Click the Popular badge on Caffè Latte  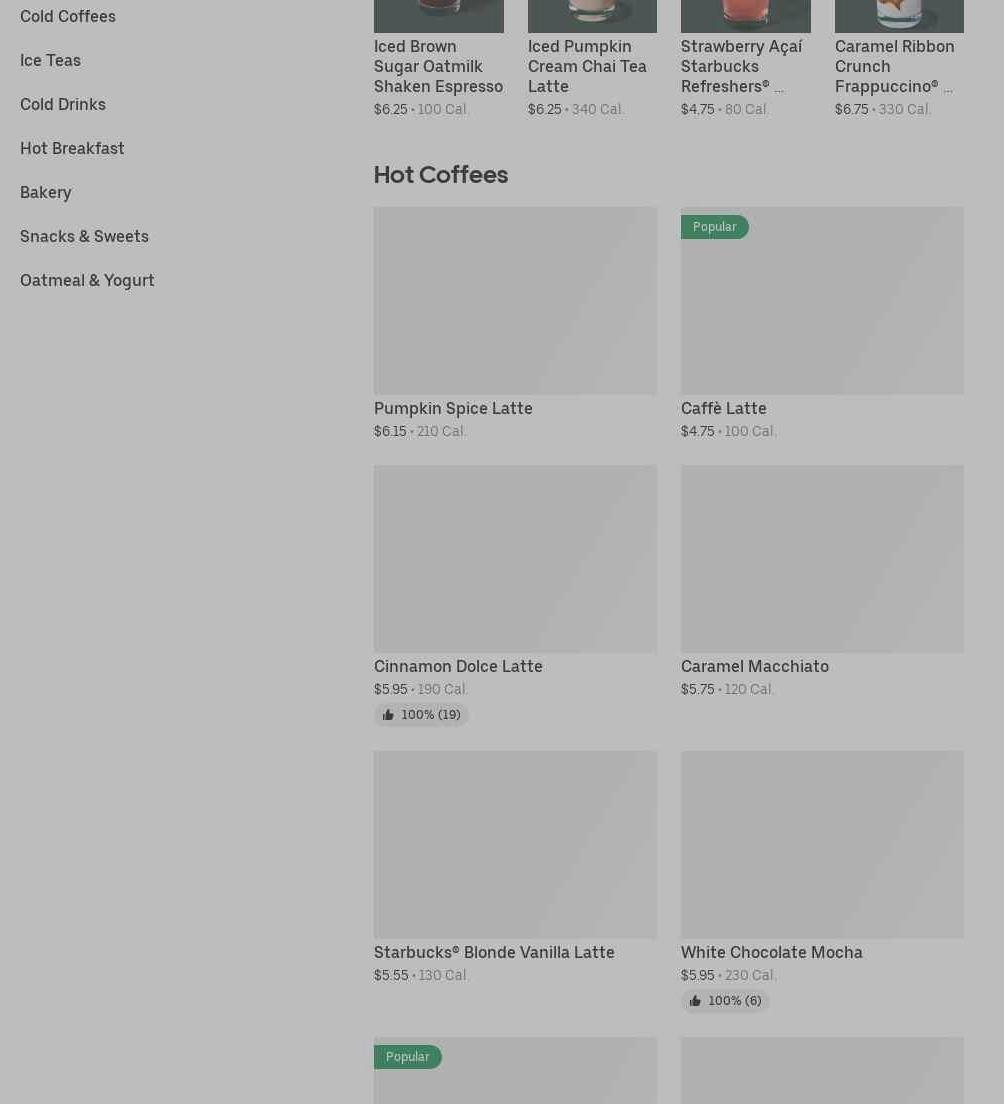click(x=714, y=227)
